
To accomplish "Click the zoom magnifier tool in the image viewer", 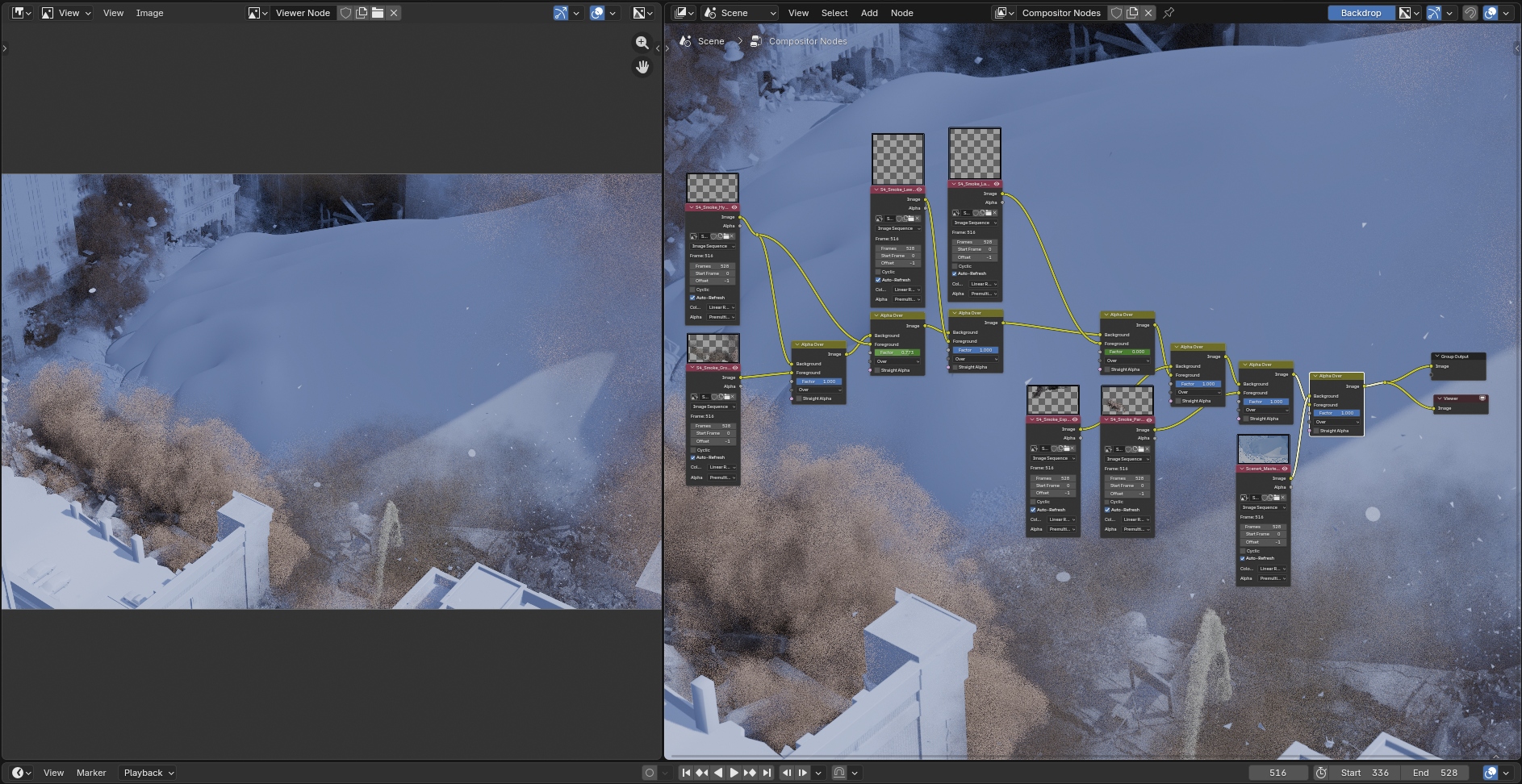I will (642, 43).
